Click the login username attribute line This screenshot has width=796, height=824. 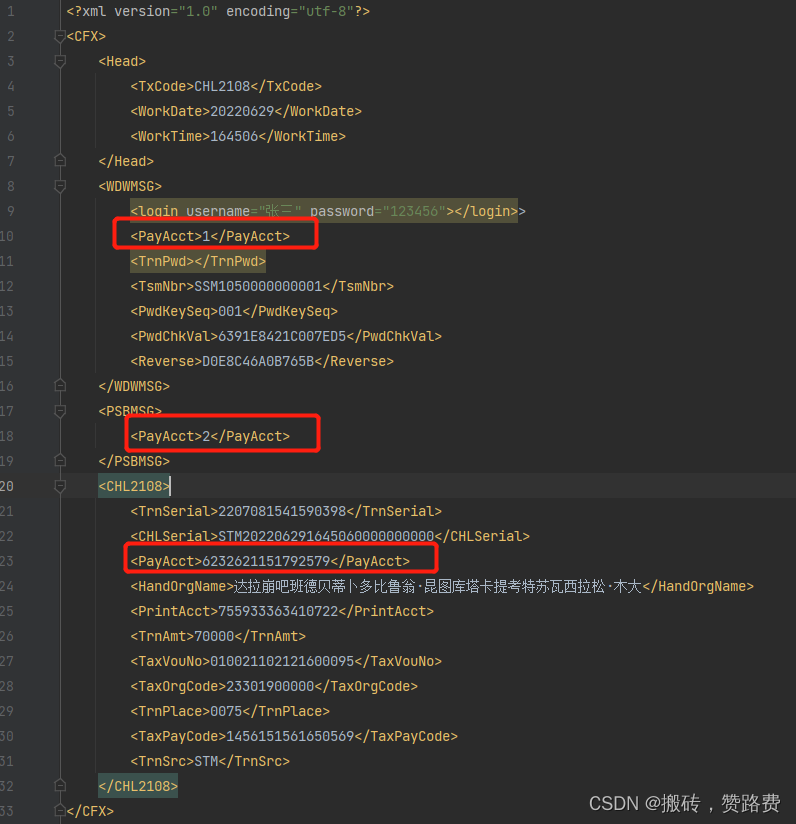click(x=328, y=211)
